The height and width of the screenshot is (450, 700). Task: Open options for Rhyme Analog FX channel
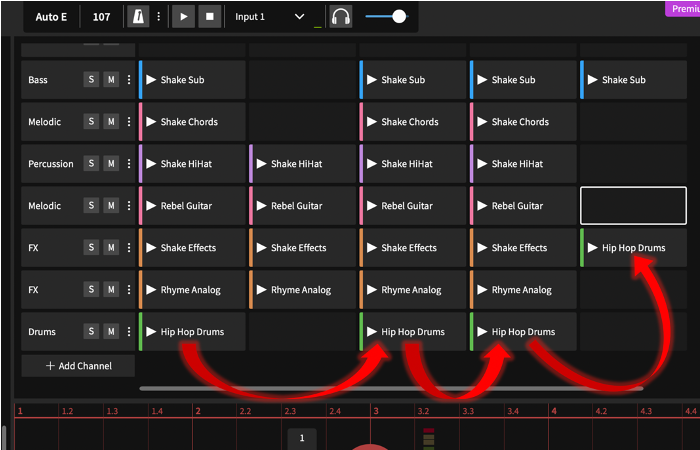(x=129, y=290)
